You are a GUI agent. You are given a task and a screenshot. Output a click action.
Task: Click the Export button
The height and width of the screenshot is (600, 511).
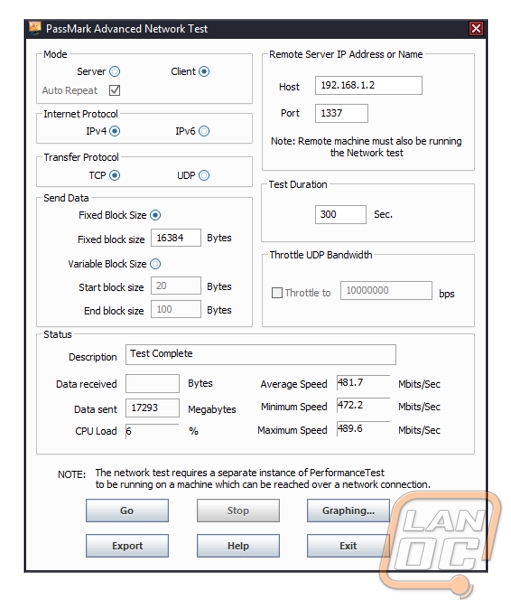tap(127, 546)
